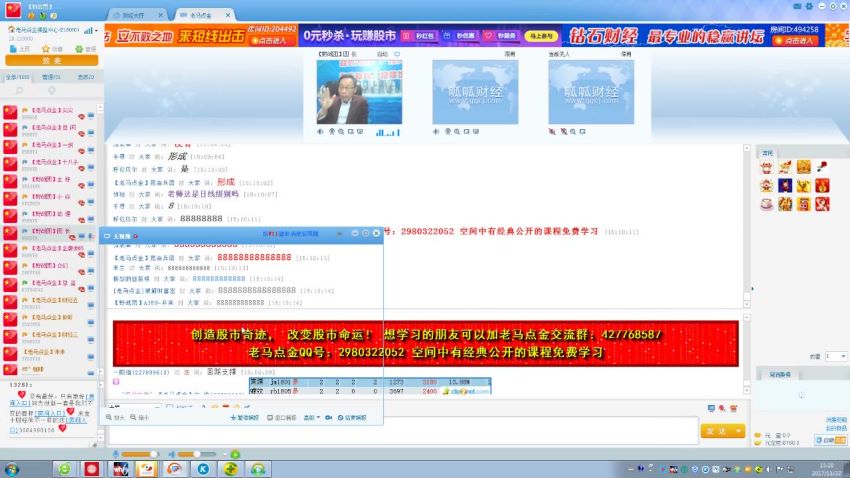Open the send button dropdown arrow

[x=738, y=431]
